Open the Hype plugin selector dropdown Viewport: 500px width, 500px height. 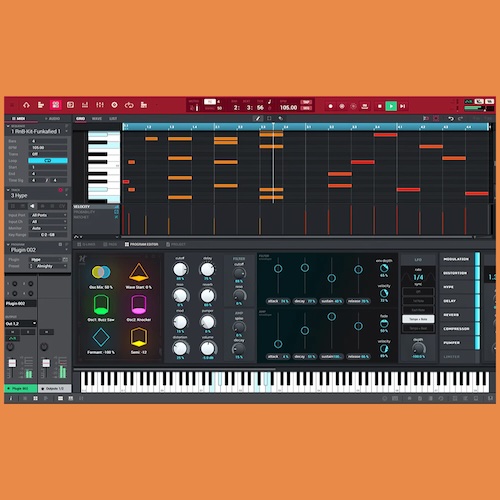[46, 259]
